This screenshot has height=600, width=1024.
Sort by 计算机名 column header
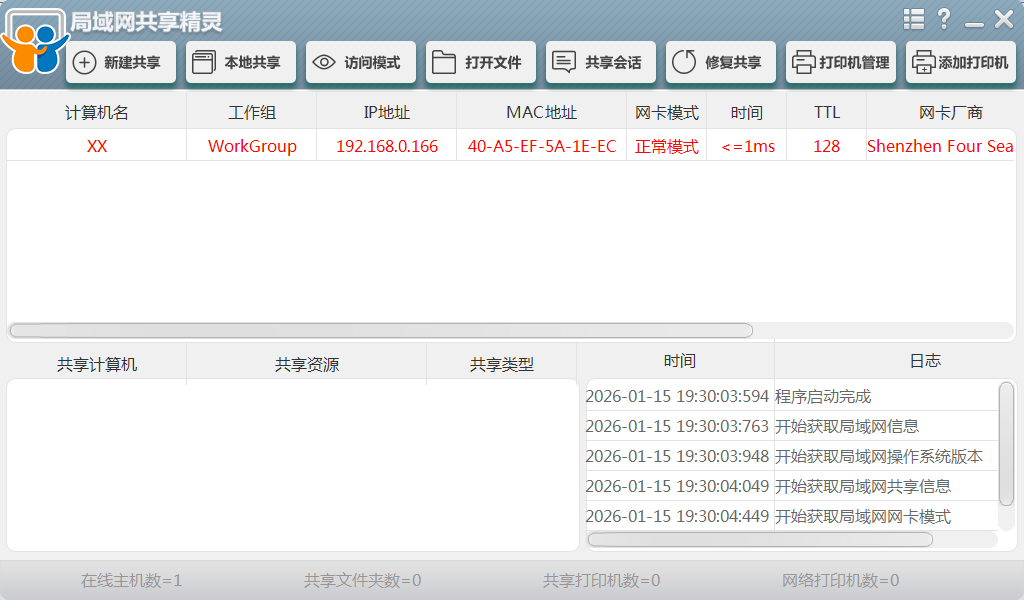[x=97, y=112]
